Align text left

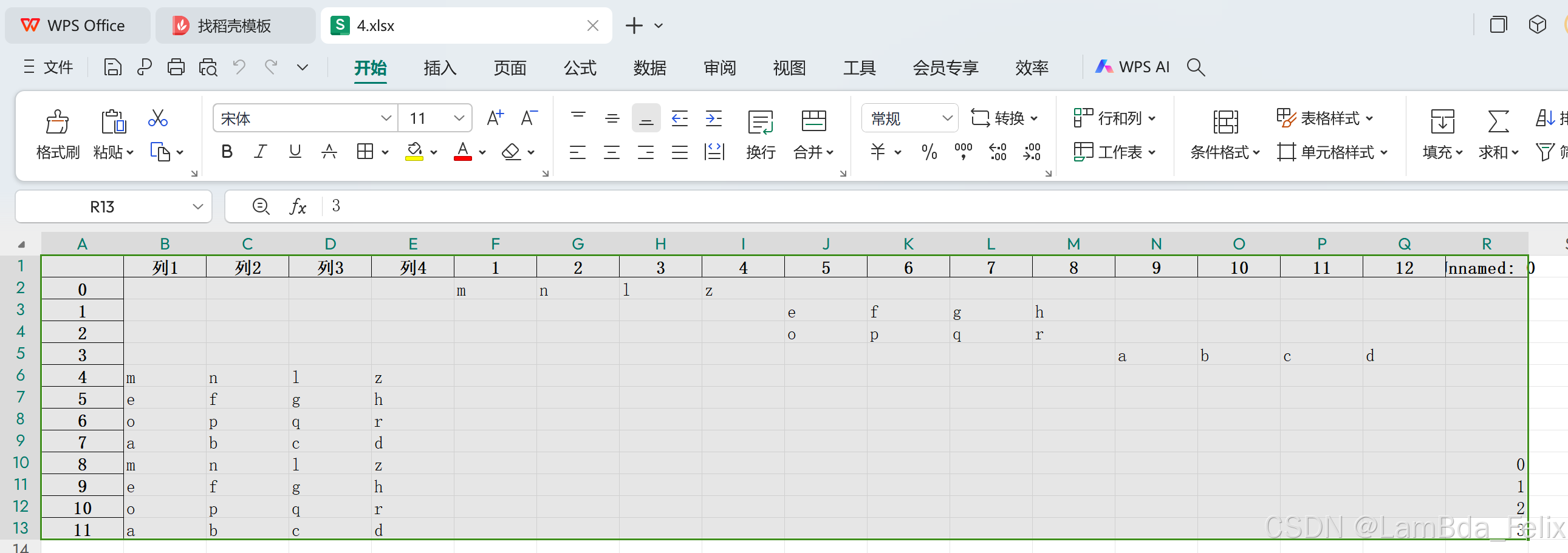(578, 152)
